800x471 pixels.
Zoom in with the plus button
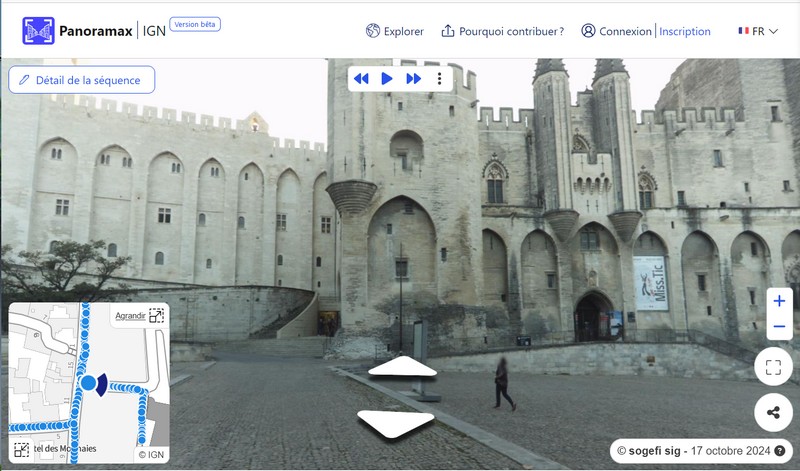point(779,302)
